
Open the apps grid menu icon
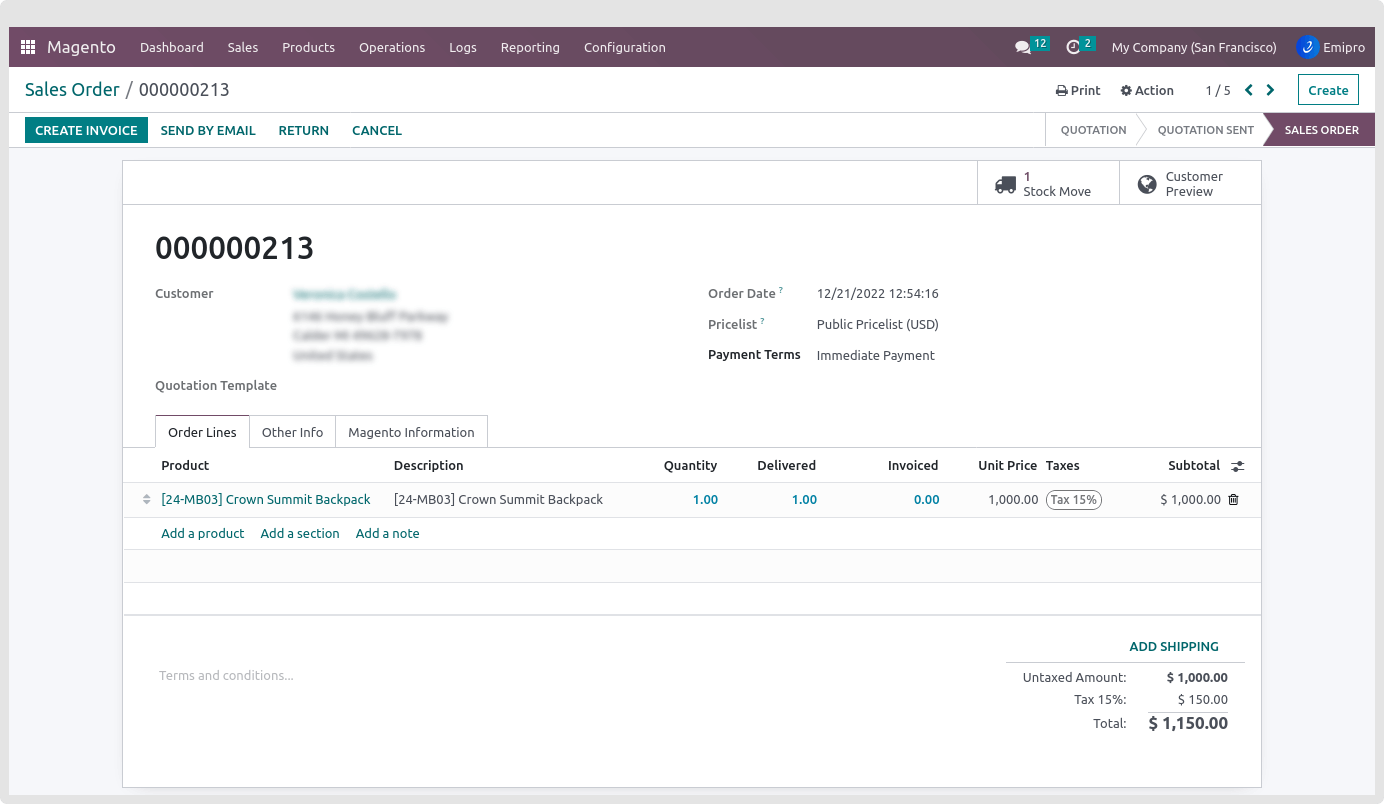pyautogui.click(x=28, y=47)
